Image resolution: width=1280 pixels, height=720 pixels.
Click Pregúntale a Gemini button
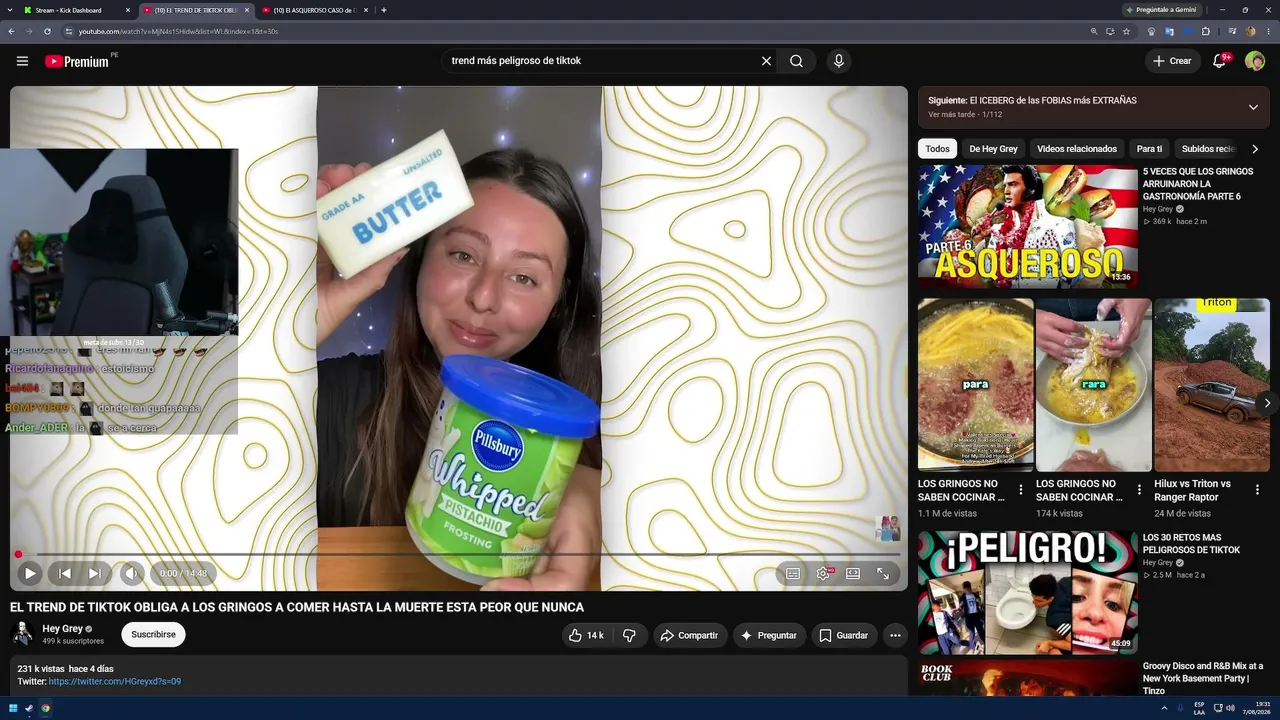tap(1161, 10)
